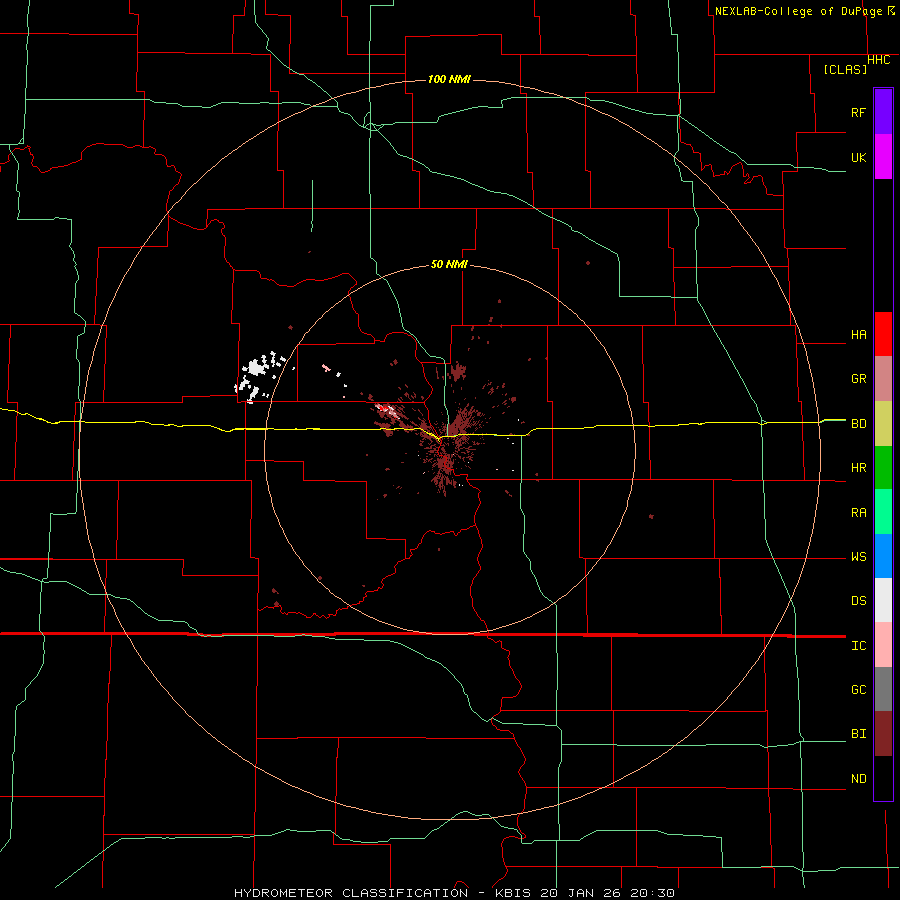Click the 100 NMI range ring label
The image size is (900, 900).
449,79
